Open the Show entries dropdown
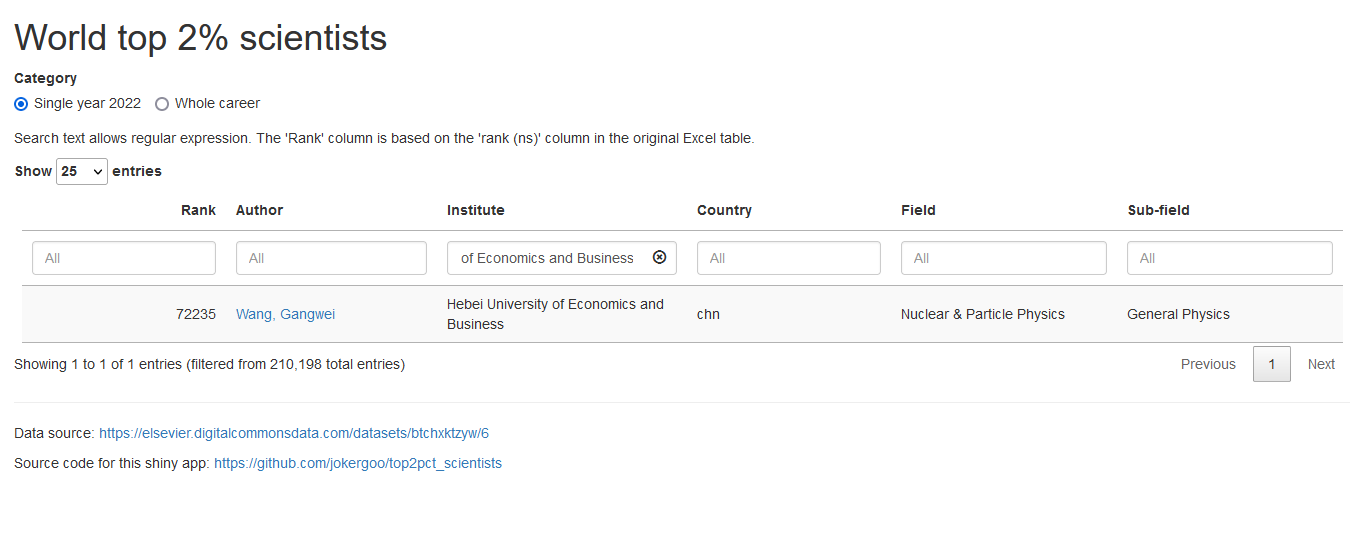The image size is (1361, 548). coord(82,171)
